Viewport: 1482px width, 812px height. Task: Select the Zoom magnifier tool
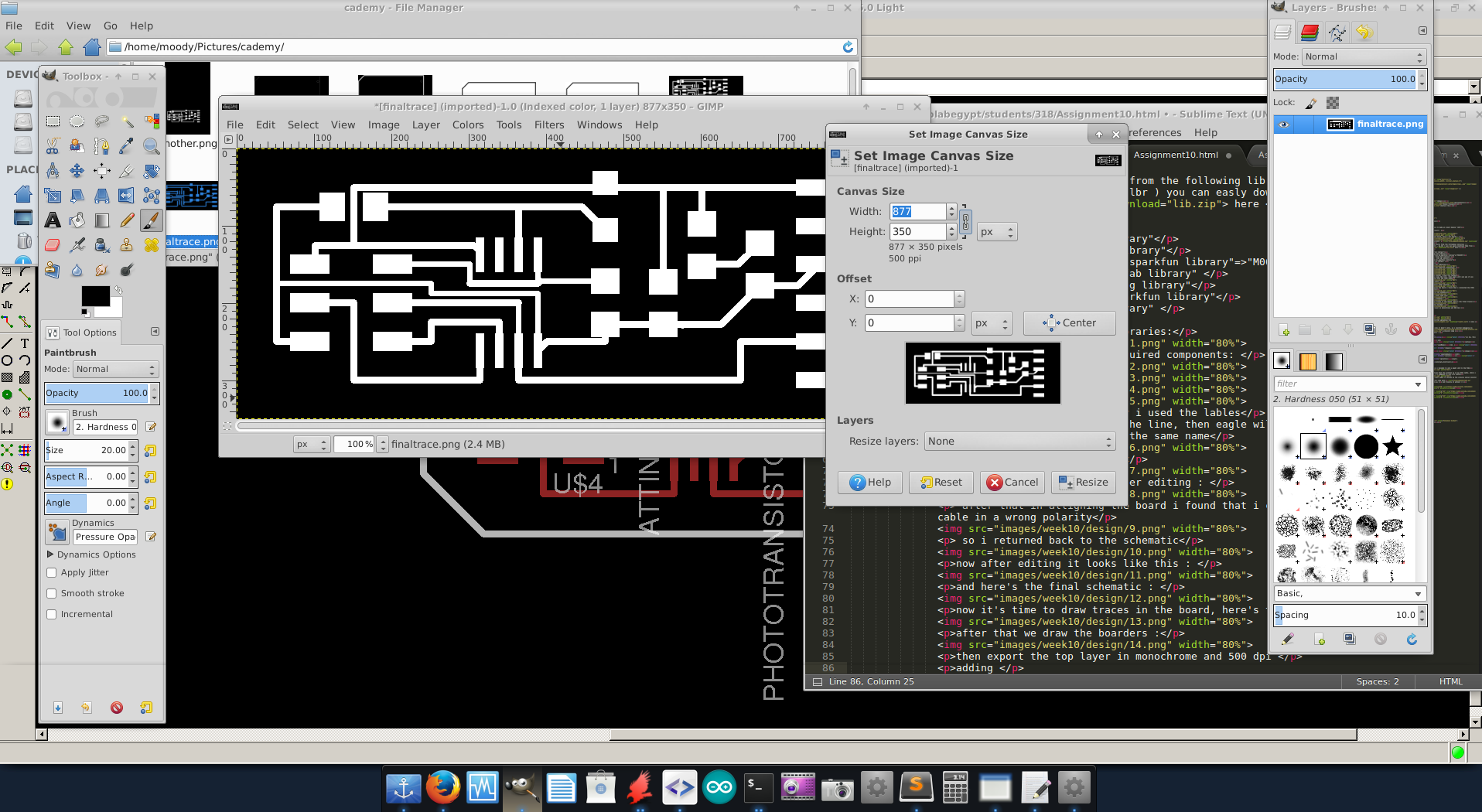[x=152, y=146]
